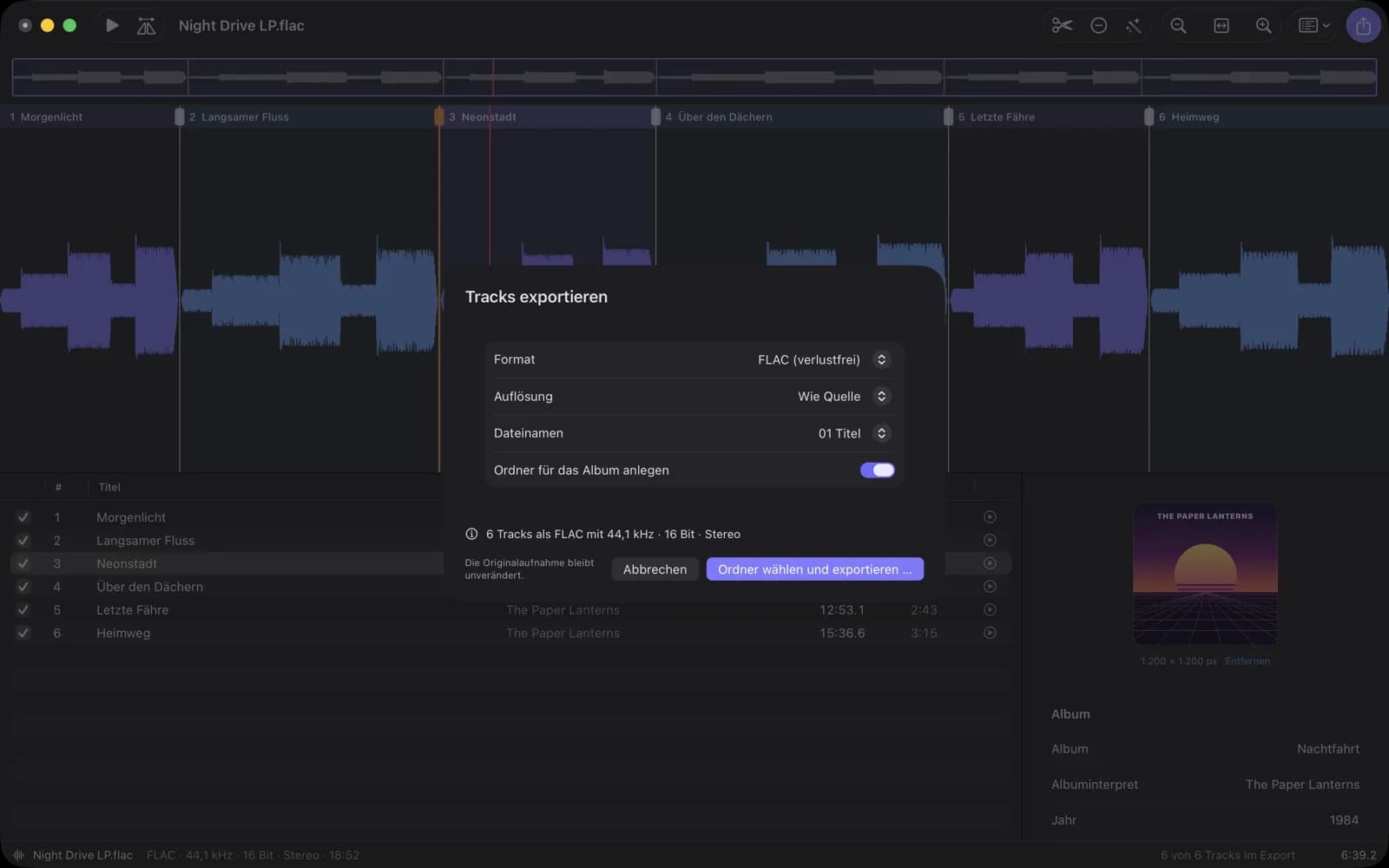The height and width of the screenshot is (868, 1389).
Task: Click the orange Neonstadt timeline marker handle
Action: [x=439, y=116]
